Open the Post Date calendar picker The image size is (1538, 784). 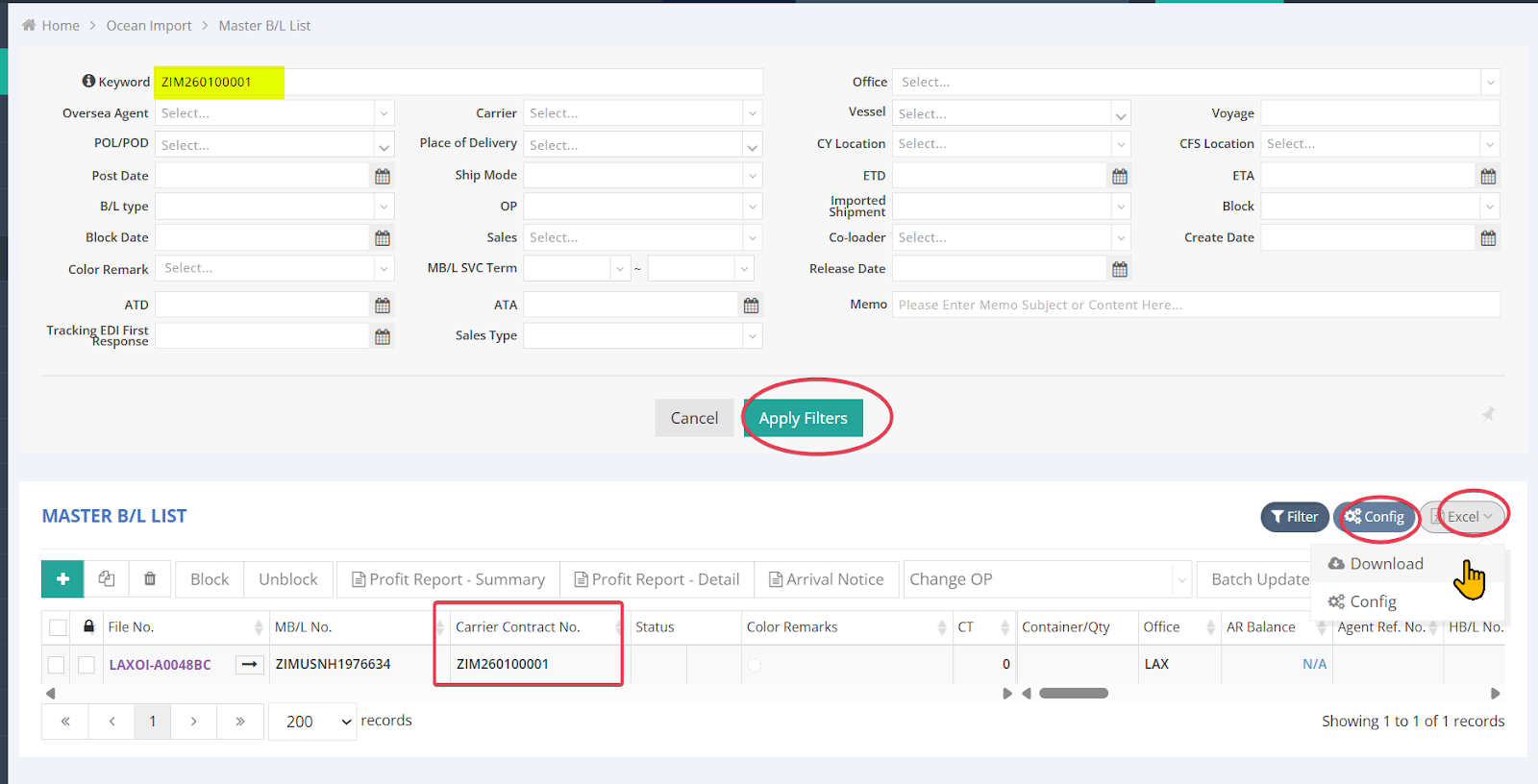tap(383, 176)
